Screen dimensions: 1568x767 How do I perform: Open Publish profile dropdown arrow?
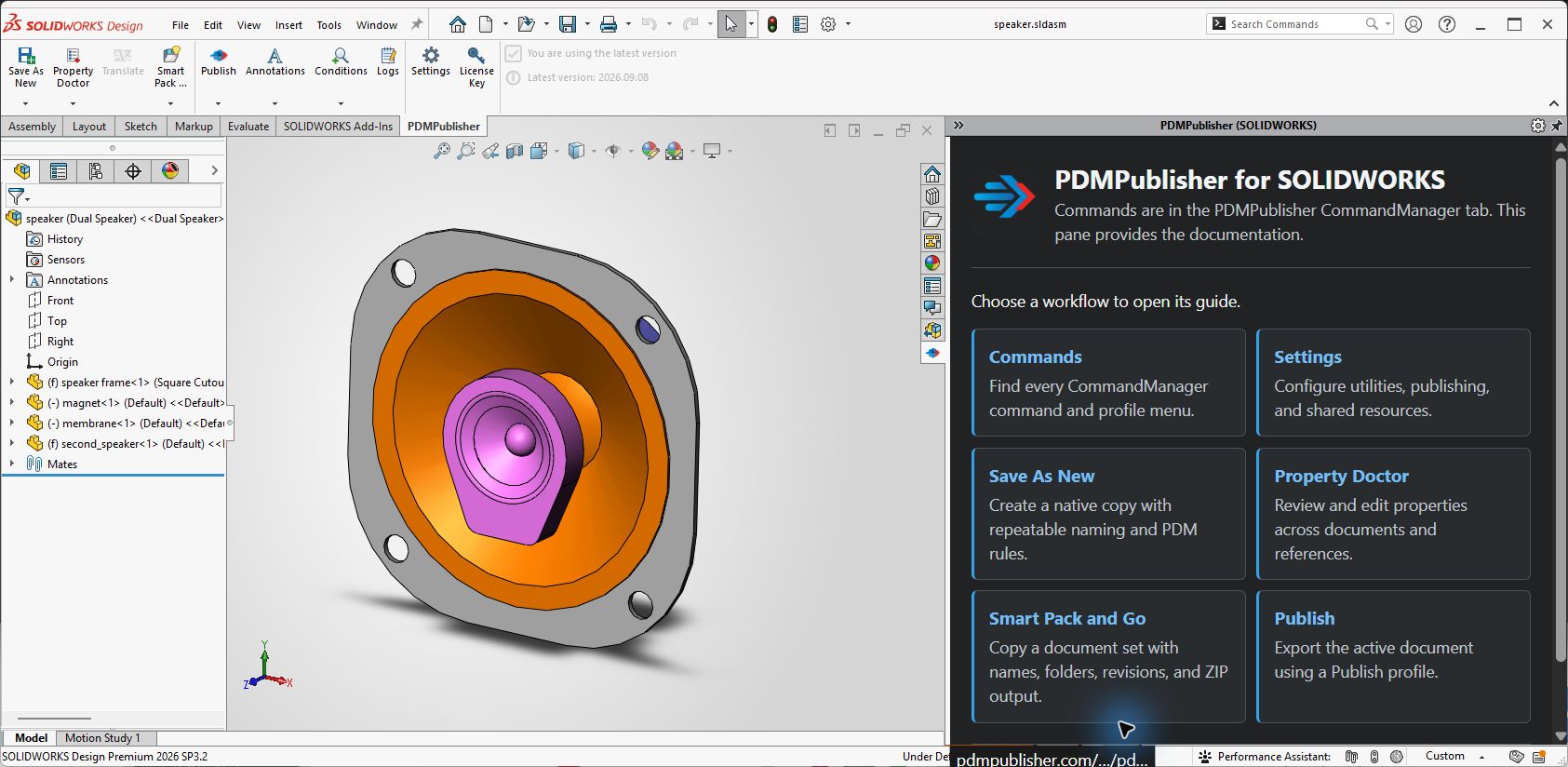(219, 103)
